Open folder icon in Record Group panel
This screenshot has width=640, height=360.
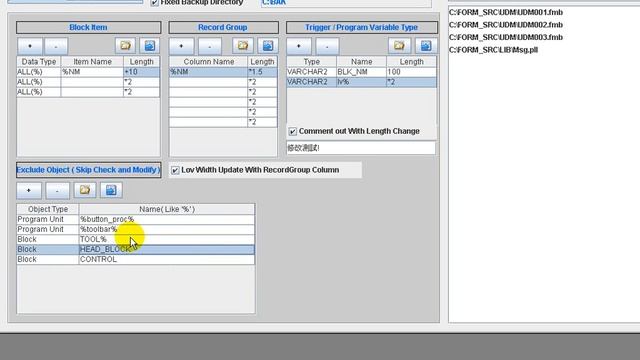pyautogui.click(x=243, y=46)
